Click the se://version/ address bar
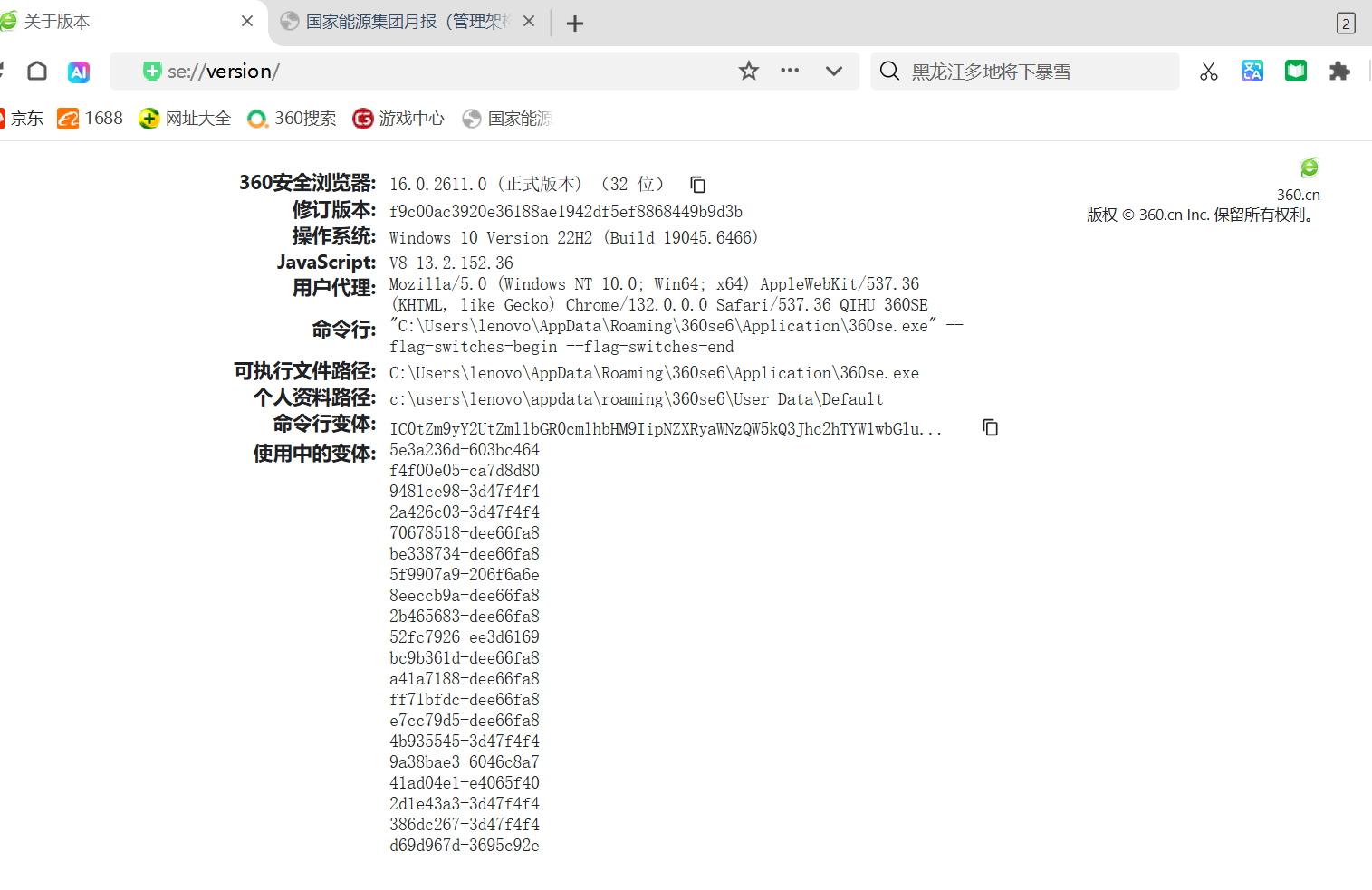 (435, 72)
